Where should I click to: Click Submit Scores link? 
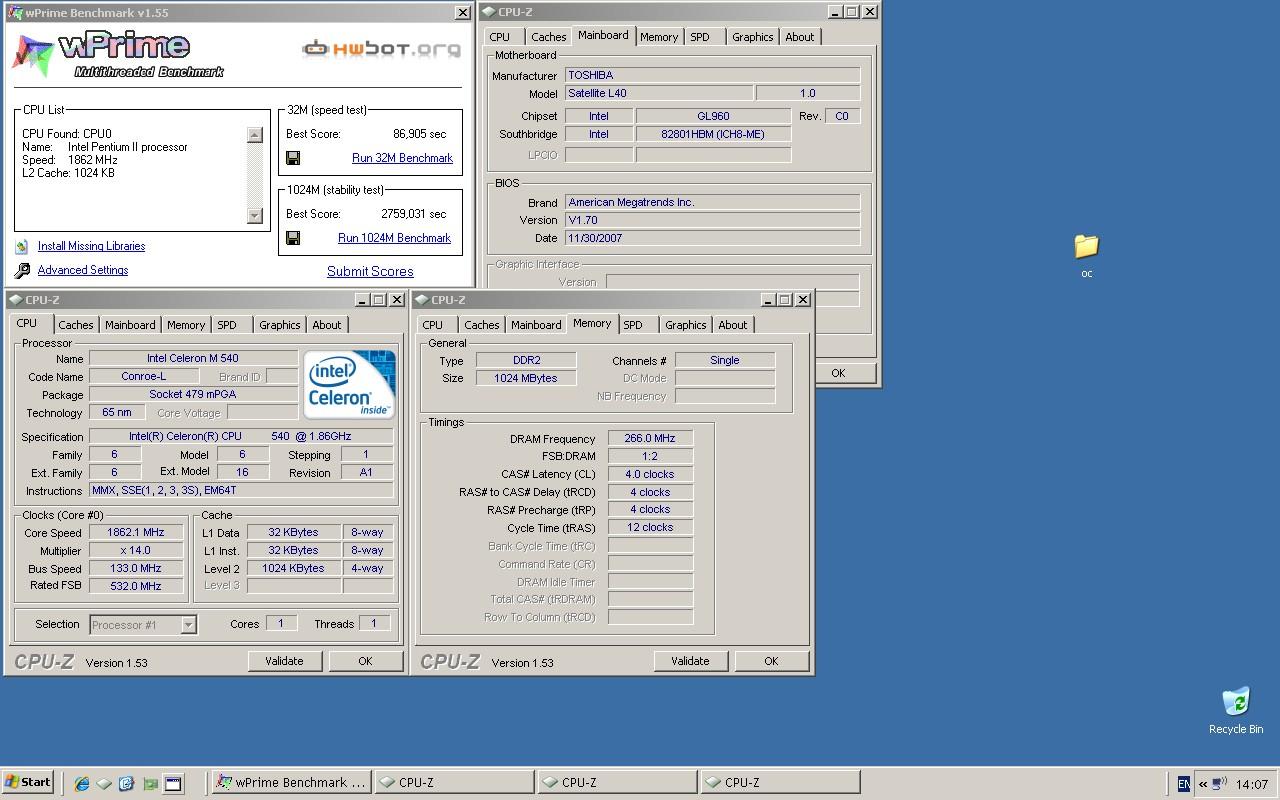pos(370,271)
